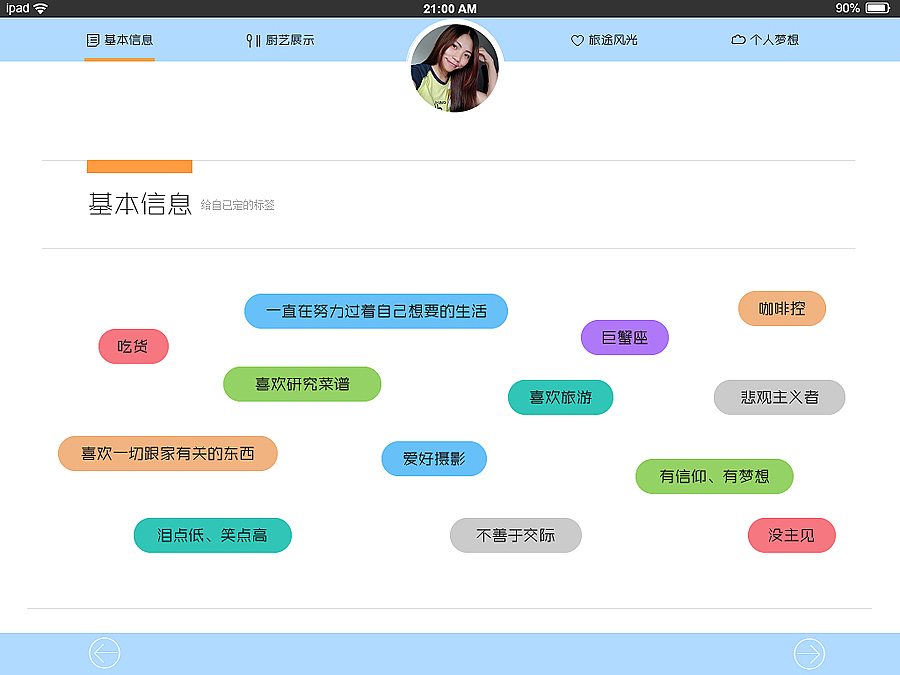This screenshot has height=675, width=900.
Task: Tap the 泪点低、笑点高 tag
Action: tap(212, 536)
